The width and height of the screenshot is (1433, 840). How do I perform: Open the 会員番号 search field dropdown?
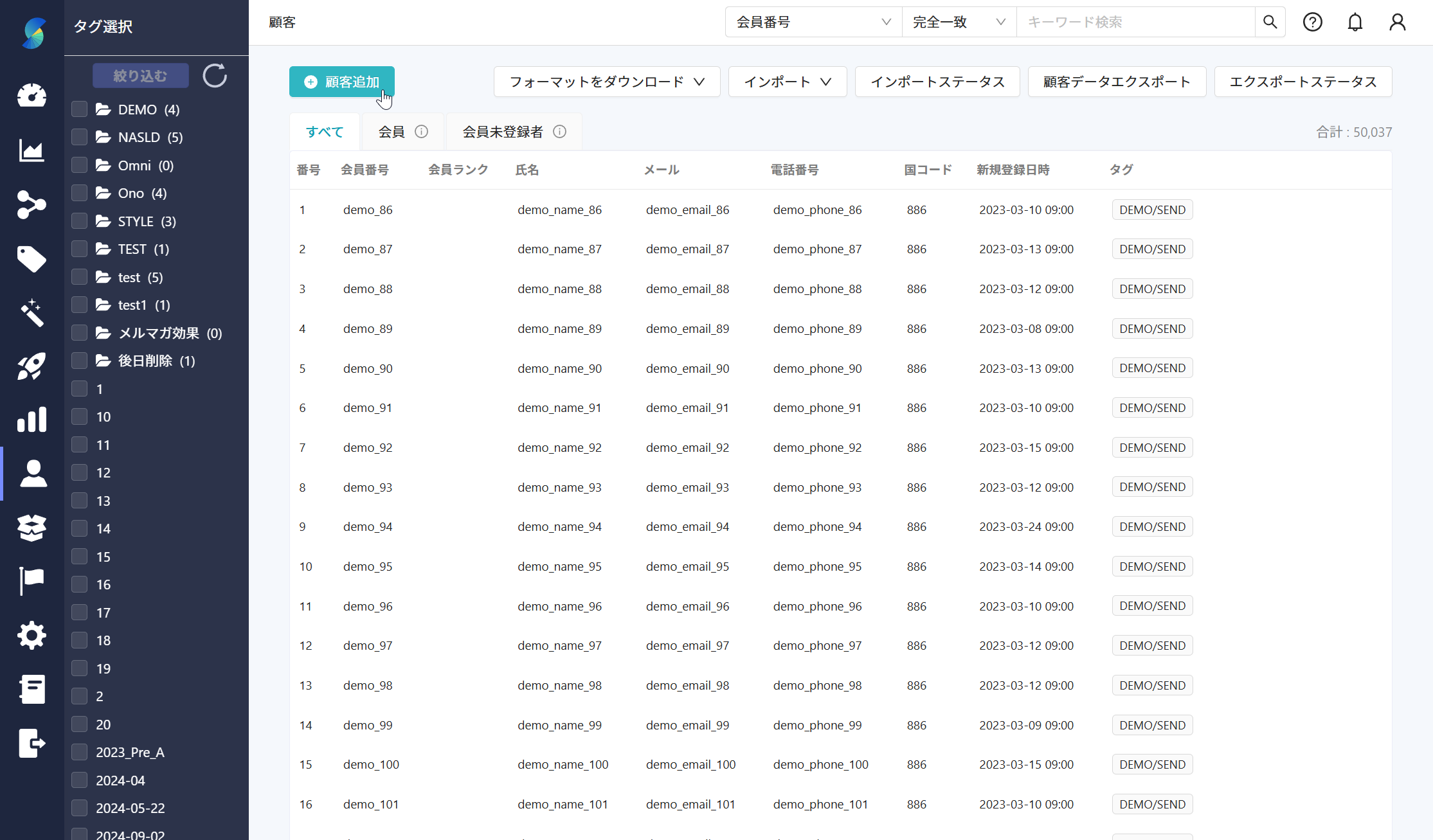point(813,21)
